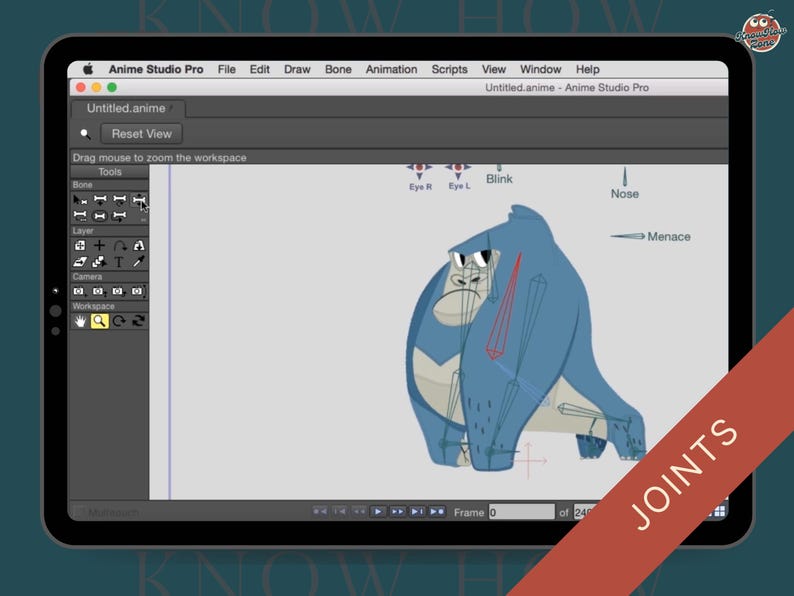
Task: Open the display quality grid icon
Action: tap(720, 511)
